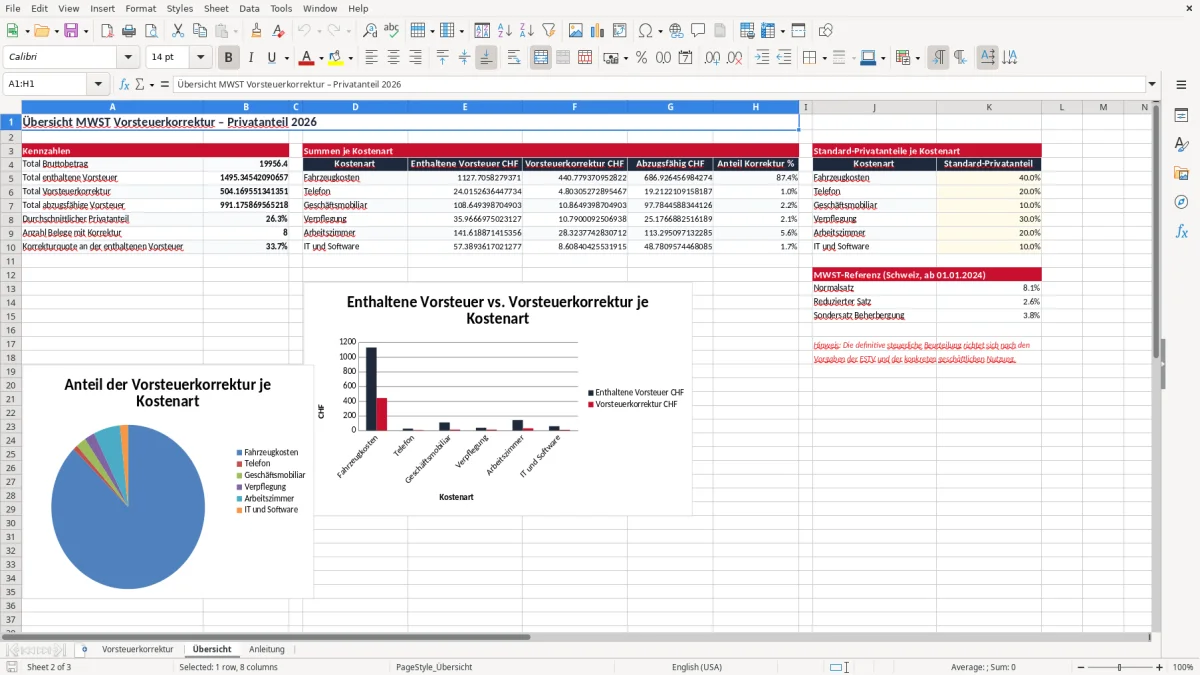Open the Font Size dropdown arrow
The height and width of the screenshot is (675, 1200).
(200, 58)
